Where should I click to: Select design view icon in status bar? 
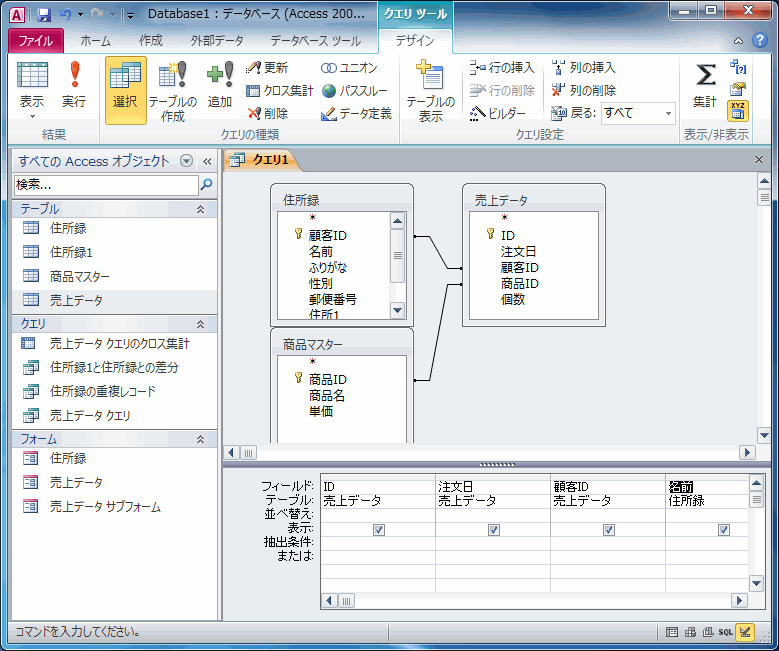coord(745,632)
